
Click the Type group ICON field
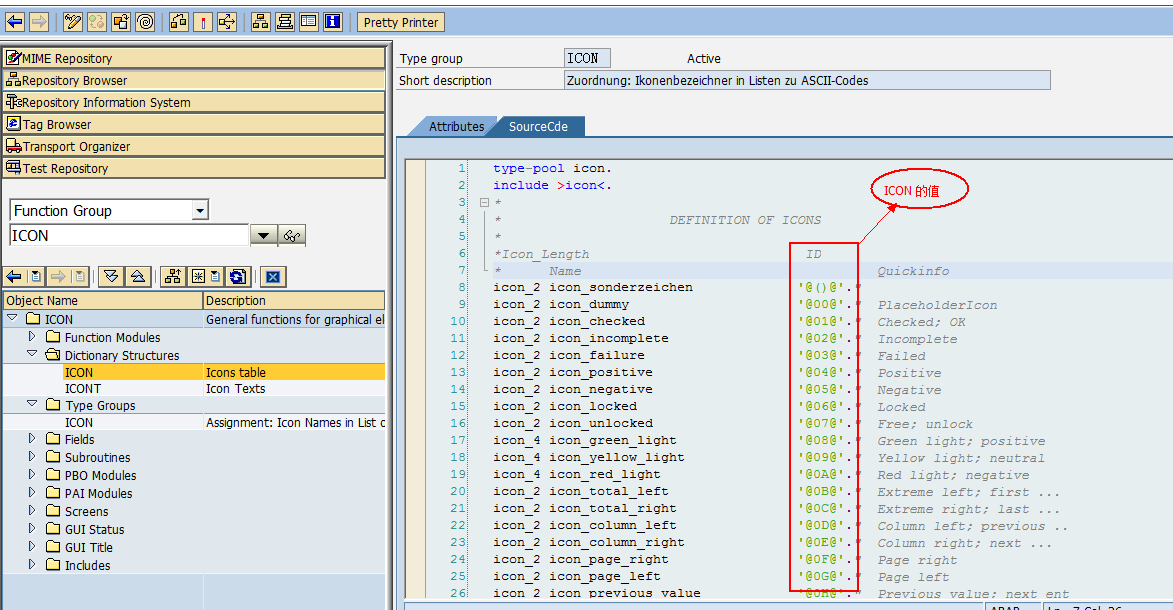587,58
